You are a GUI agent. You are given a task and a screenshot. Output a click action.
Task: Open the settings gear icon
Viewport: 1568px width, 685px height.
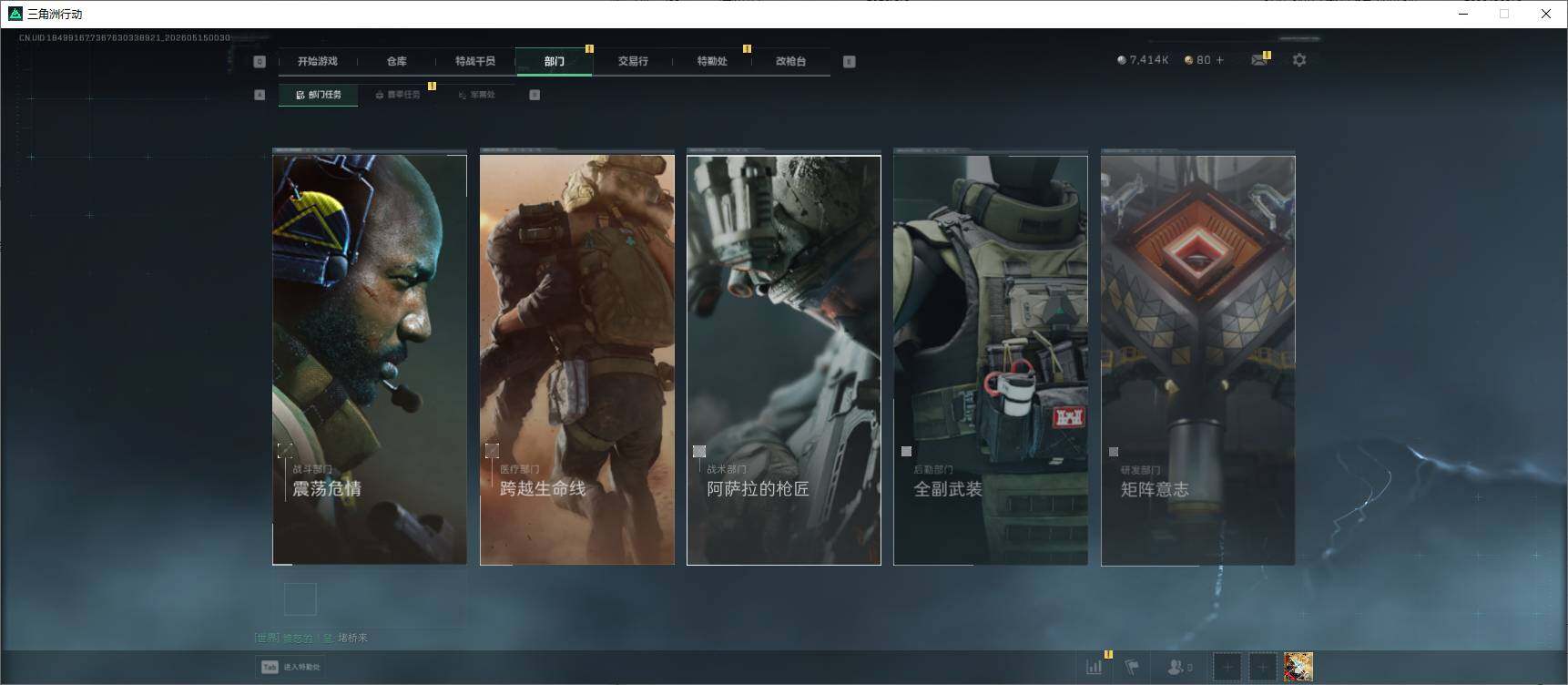click(x=1299, y=60)
